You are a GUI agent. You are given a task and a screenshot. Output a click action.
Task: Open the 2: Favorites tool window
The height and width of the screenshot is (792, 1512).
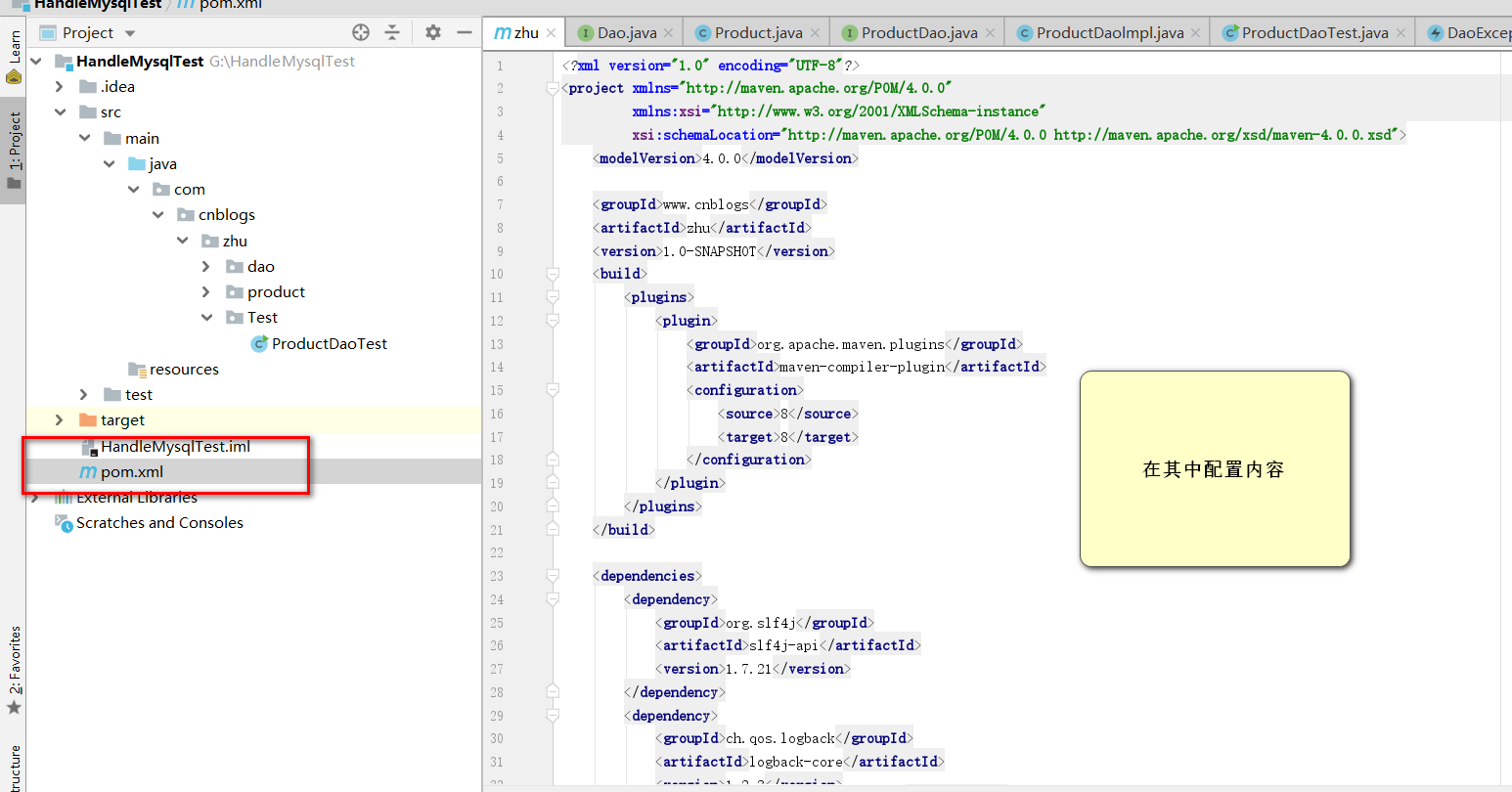click(x=14, y=671)
